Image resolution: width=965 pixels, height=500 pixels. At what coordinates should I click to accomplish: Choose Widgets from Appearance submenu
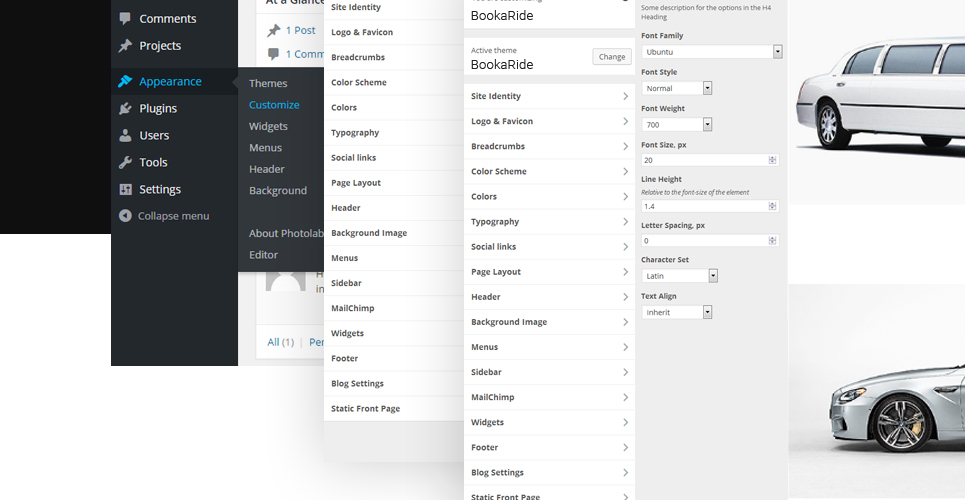268,126
